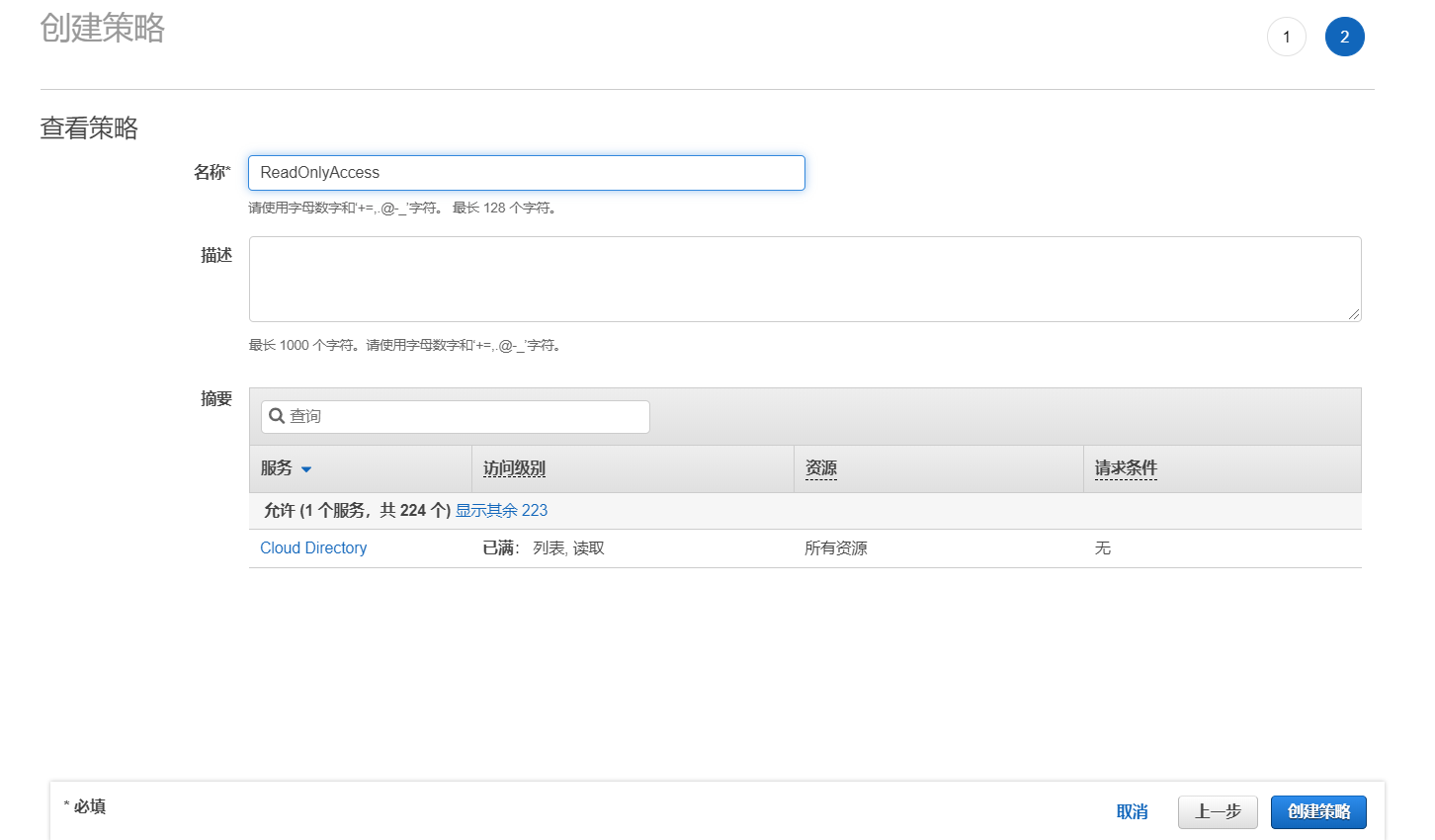This screenshot has height=840, width=1435.
Task: Go back with the 上一步 button
Action: (1217, 812)
